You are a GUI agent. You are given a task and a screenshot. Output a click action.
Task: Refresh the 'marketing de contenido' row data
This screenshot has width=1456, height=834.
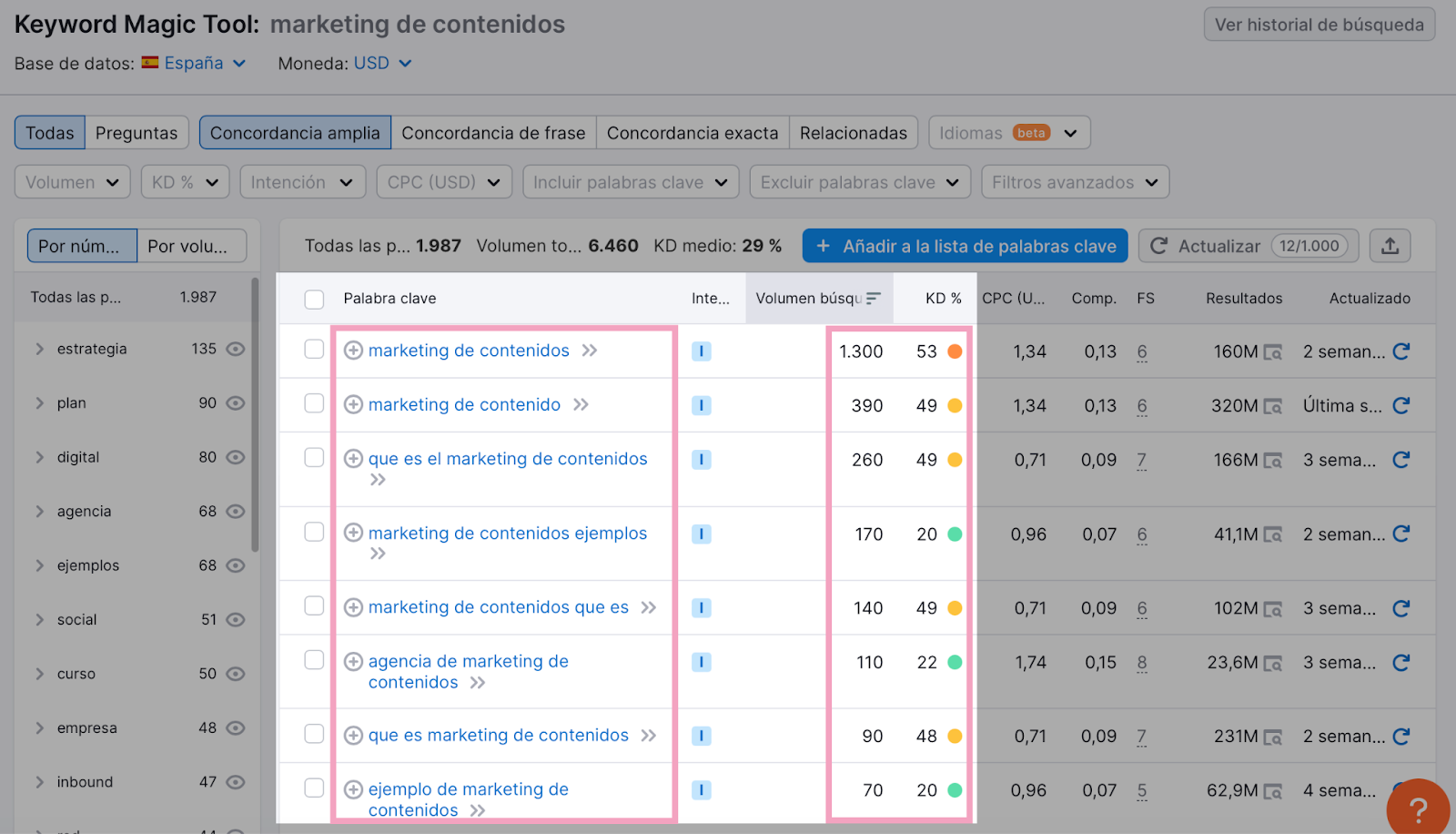tap(1401, 405)
